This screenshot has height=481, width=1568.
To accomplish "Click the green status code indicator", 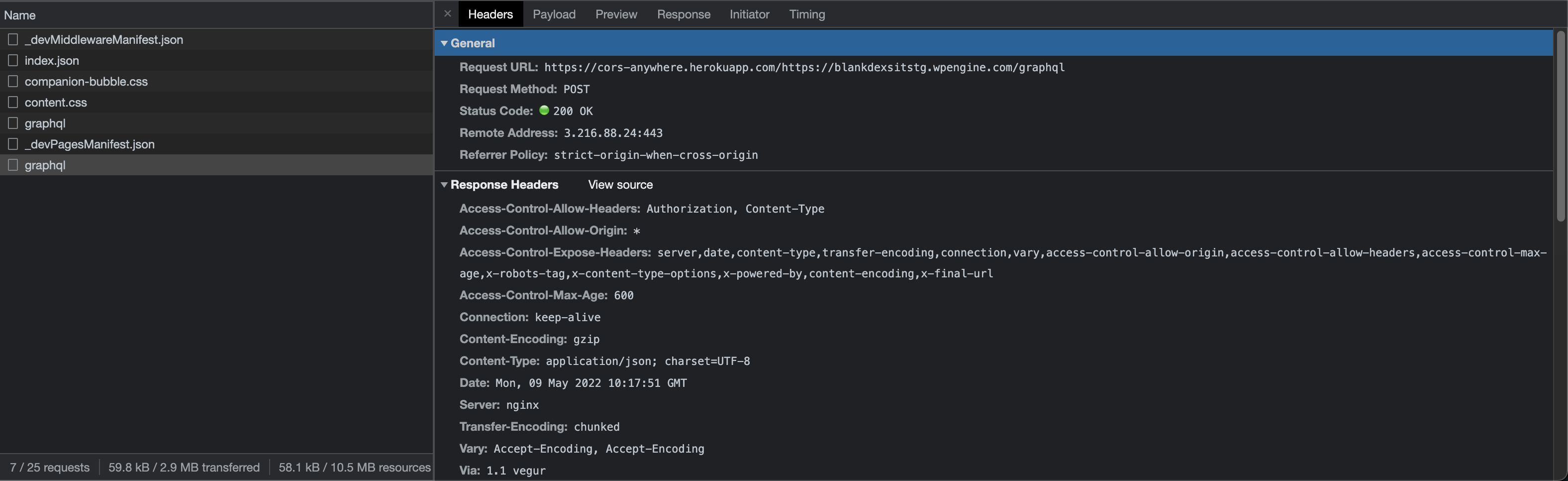I will pos(544,111).
